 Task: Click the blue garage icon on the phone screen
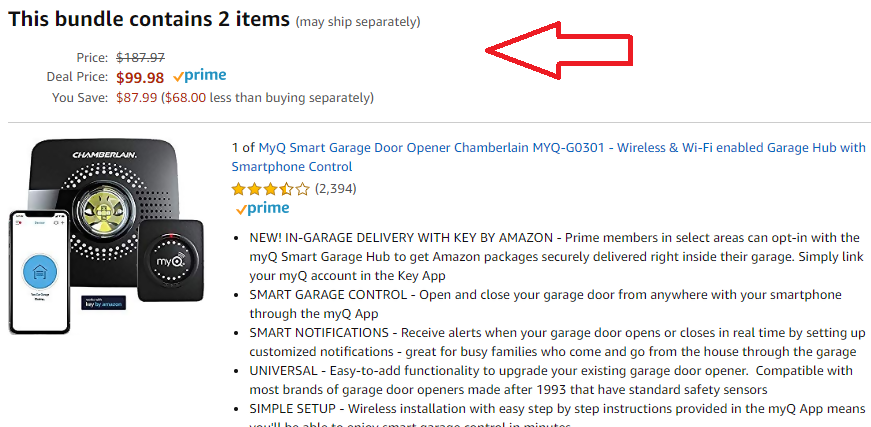pos(40,272)
